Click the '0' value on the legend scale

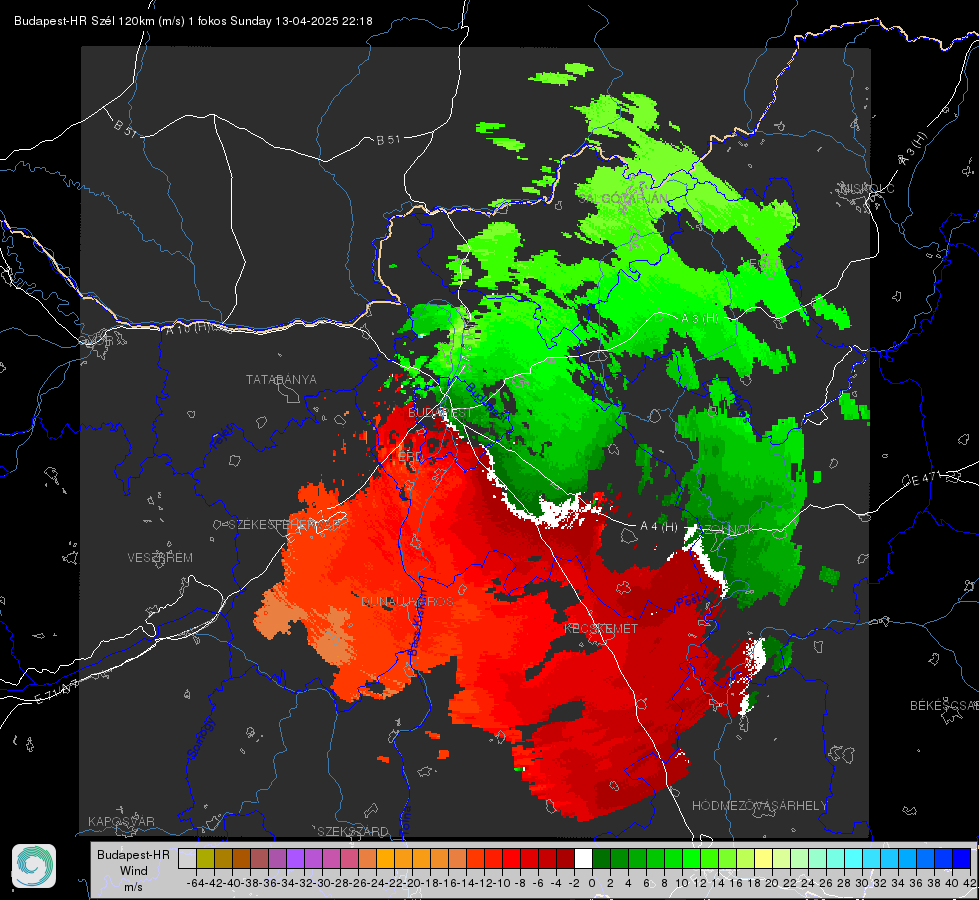[592, 883]
